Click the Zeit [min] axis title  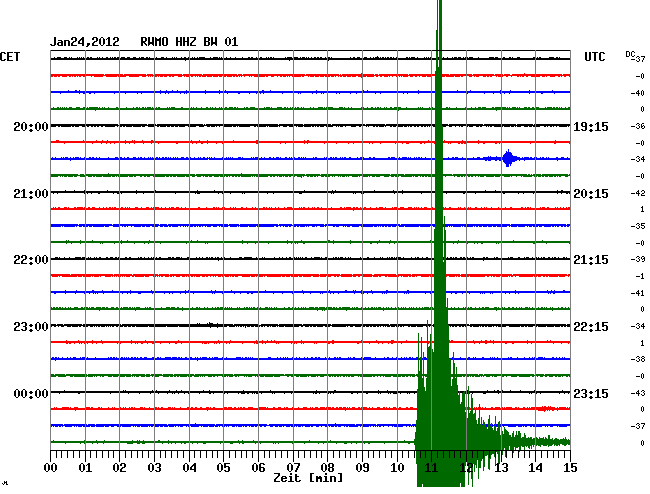coord(308,478)
